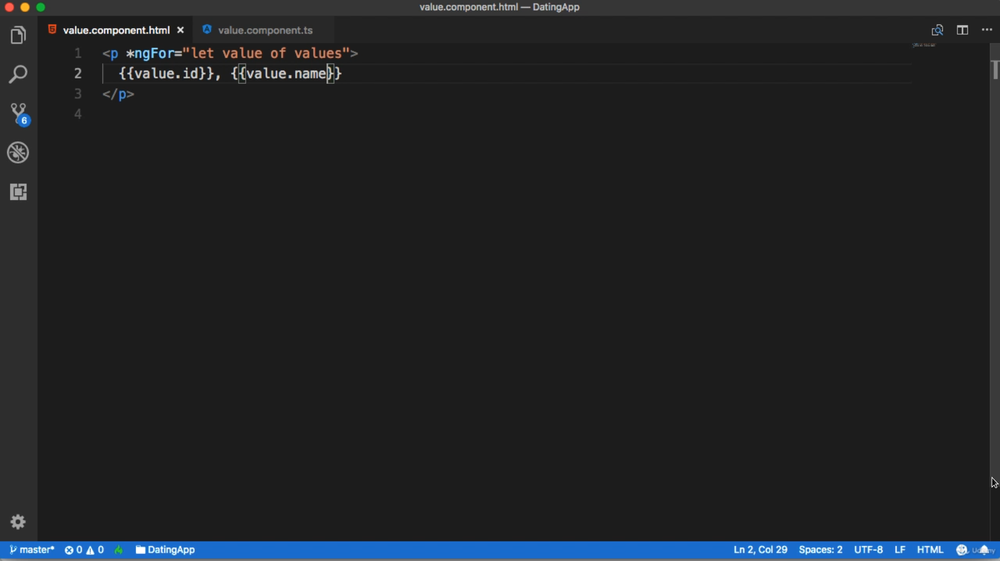
Task: Click on {{value.id}} expression
Action: coord(166,74)
